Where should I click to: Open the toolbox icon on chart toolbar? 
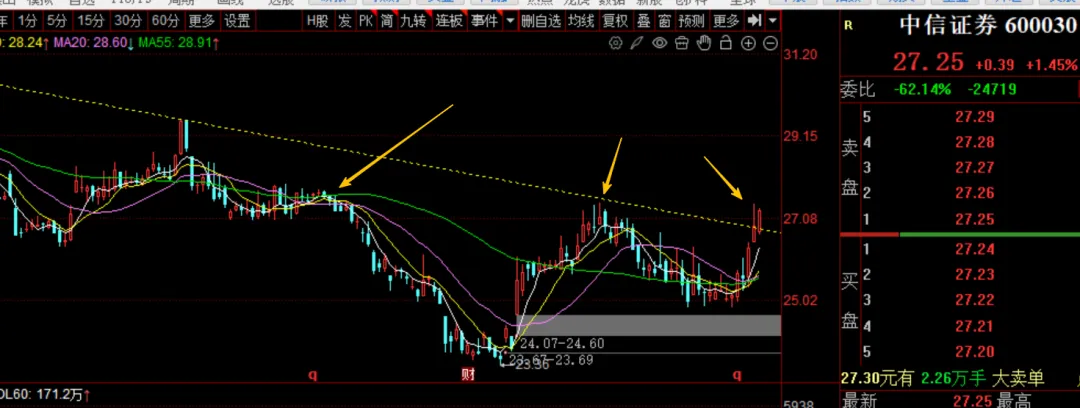(x=681, y=43)
